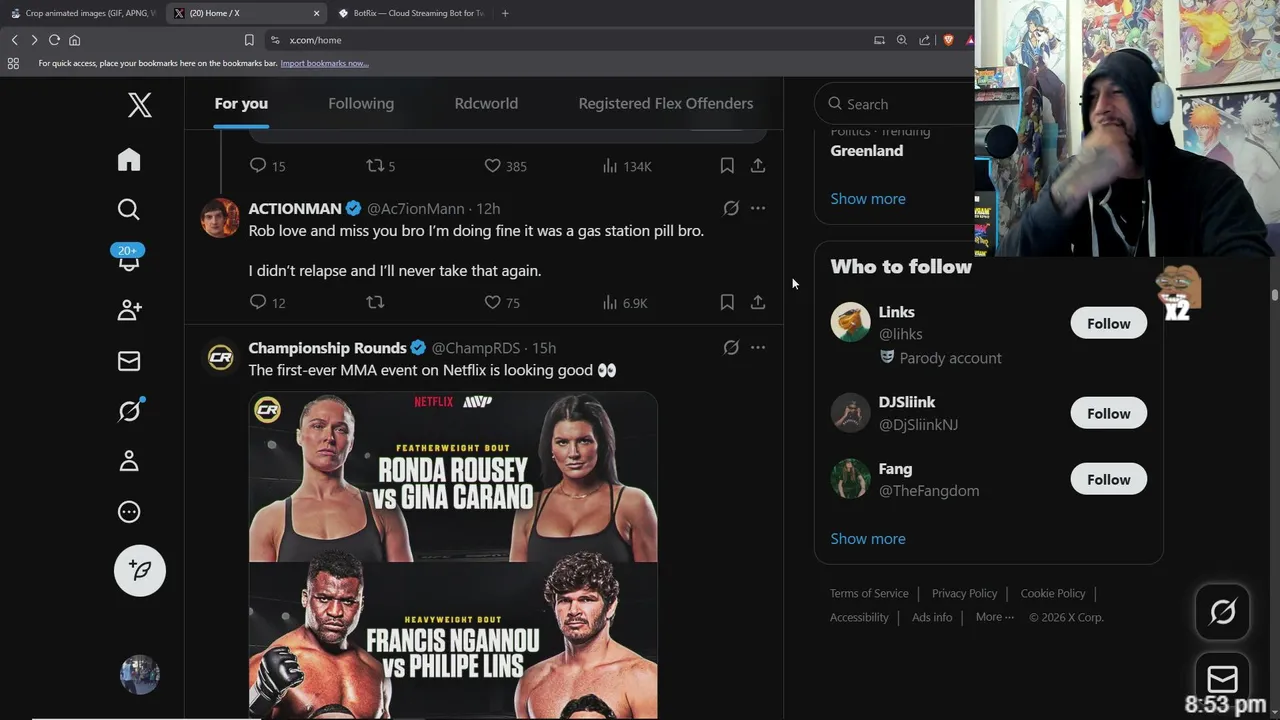Viewport: 1280px width, 720px height.
Task: Open Cookie Policy link
Action: 1052,593
